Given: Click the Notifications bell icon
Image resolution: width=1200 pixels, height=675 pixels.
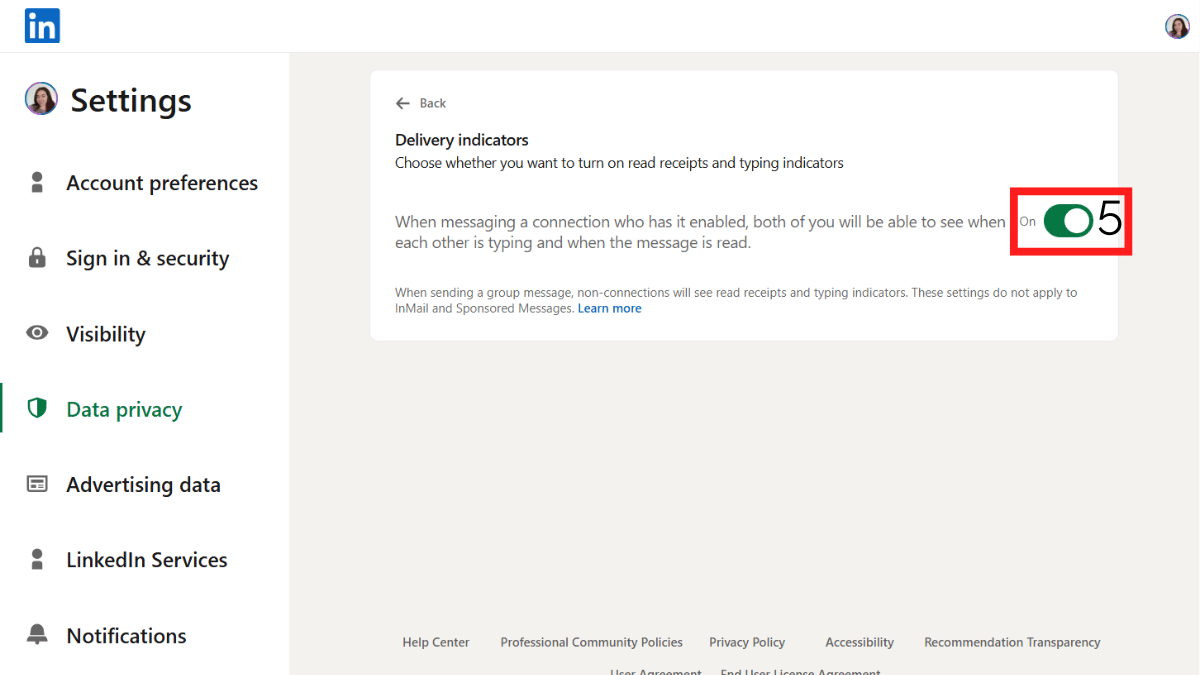Looking at the screenshot, I should click(37, 634).
